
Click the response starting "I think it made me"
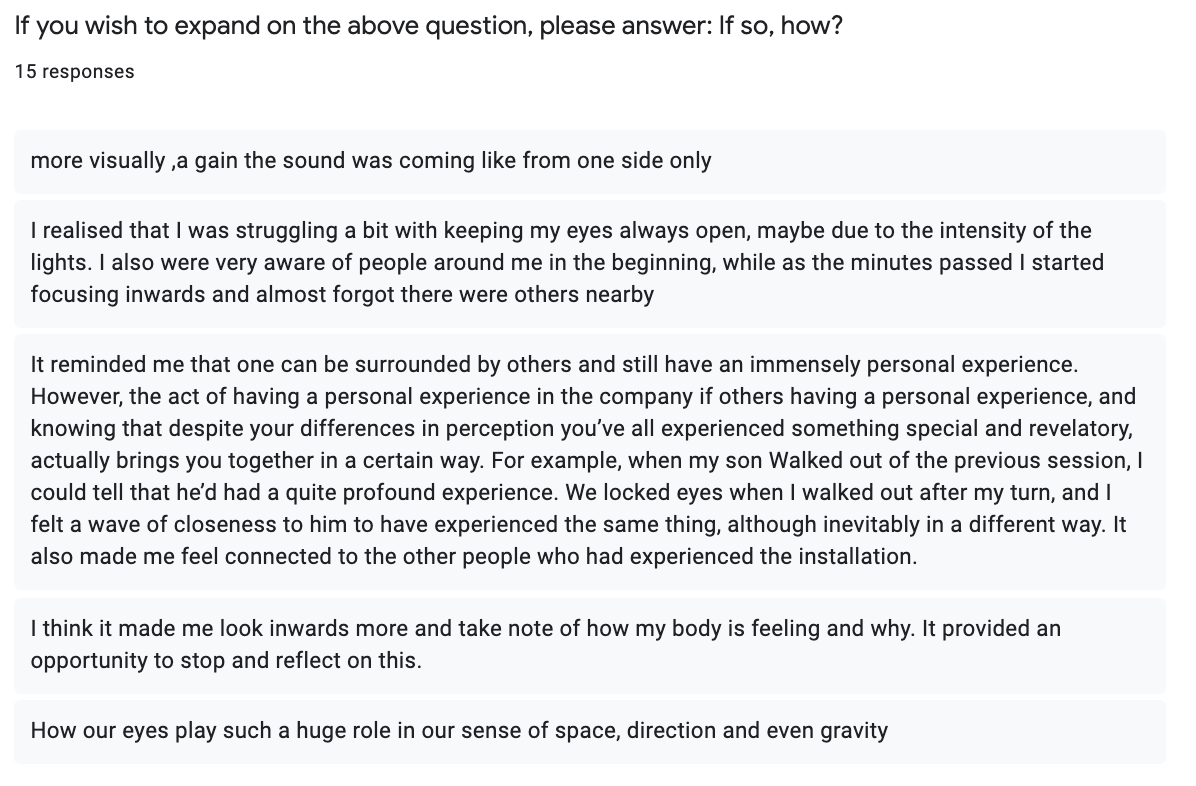click(x=545, y=645)
